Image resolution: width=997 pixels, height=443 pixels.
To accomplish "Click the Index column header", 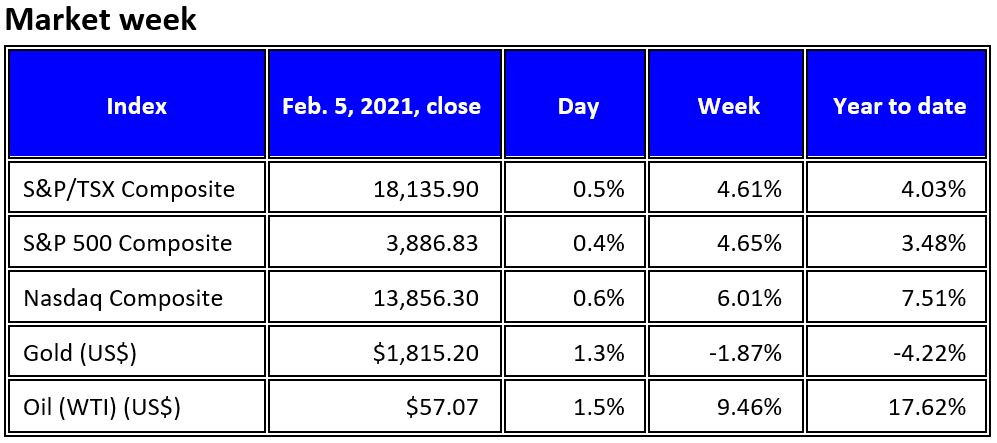I will (x=137, y=106).
